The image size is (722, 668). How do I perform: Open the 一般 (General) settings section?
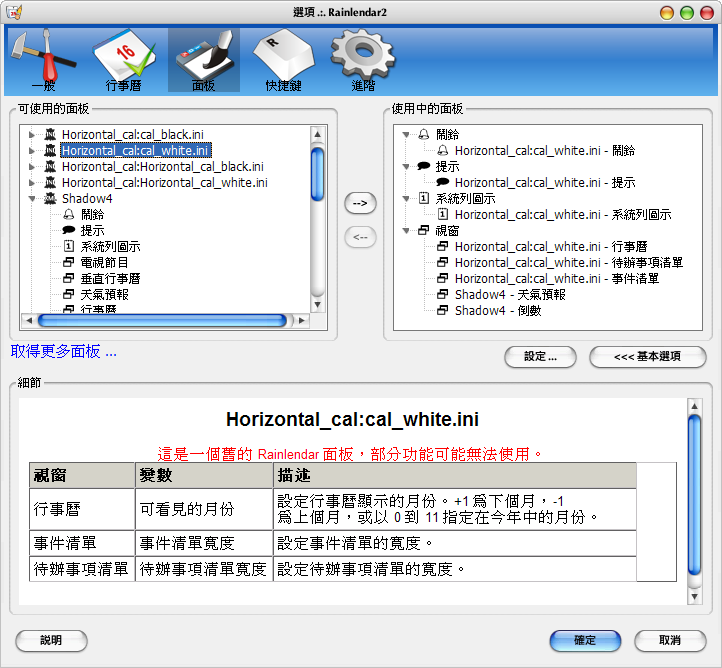[x=43, y=60]
